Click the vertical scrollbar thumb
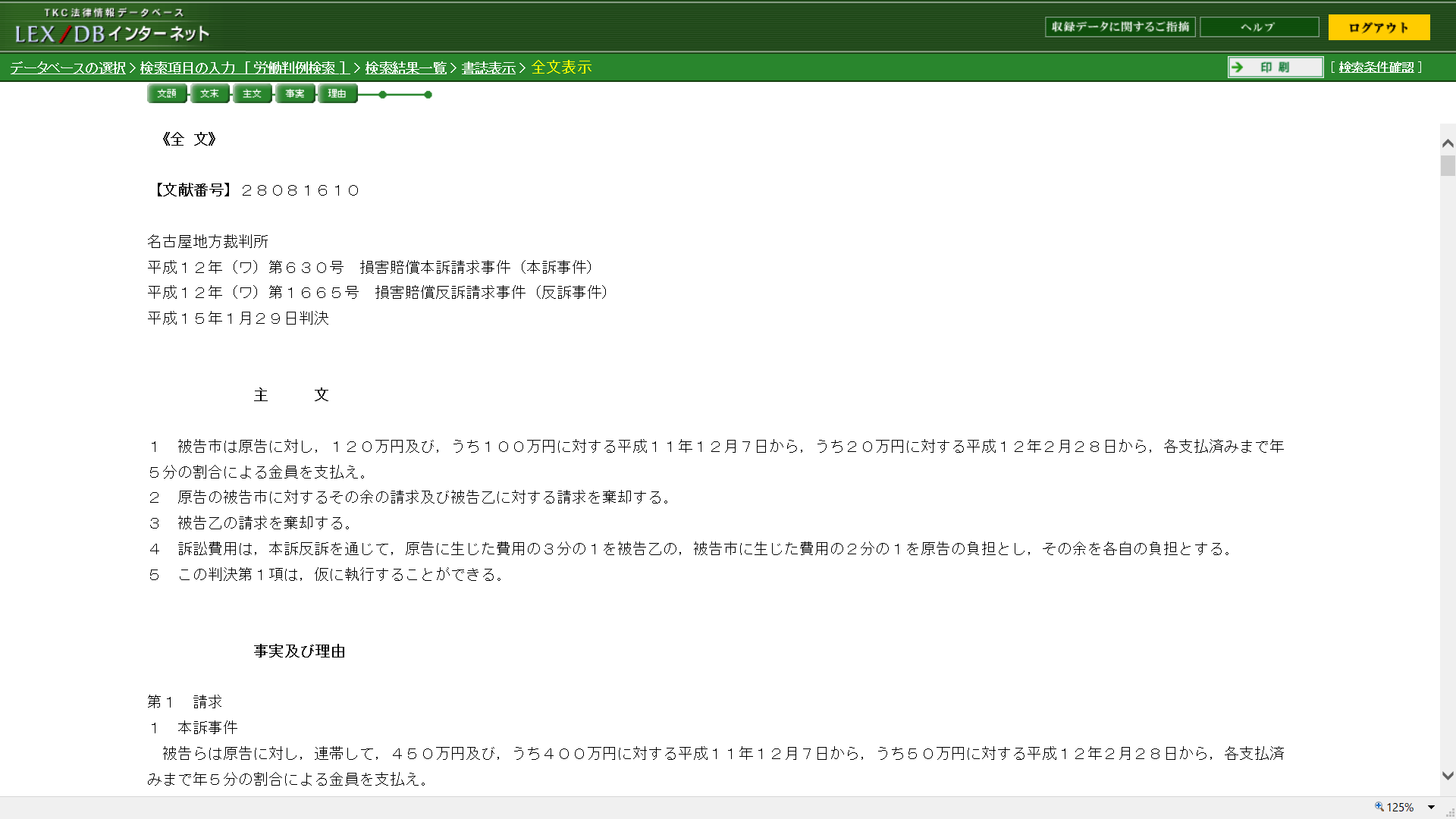1456x819 pixels. (1448, 166)
